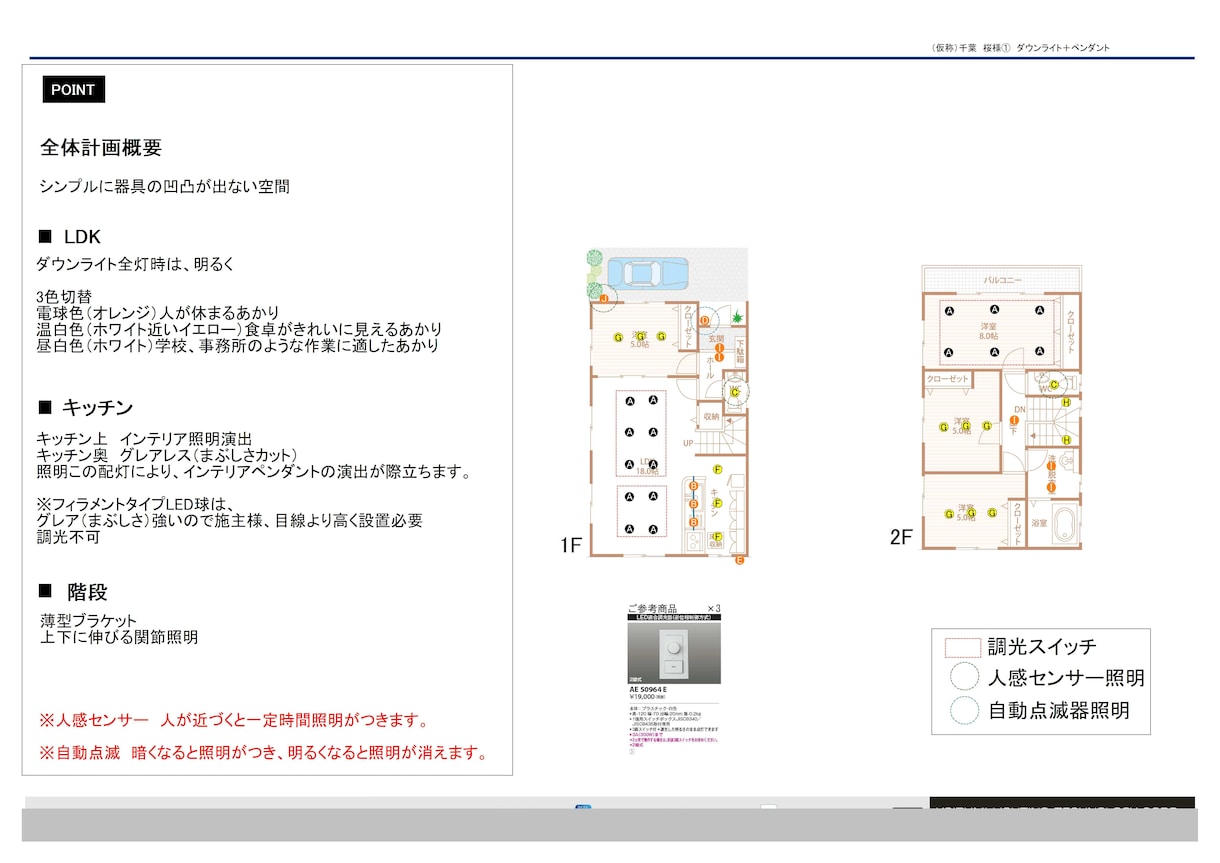Click the 下駄箱 label near the entrance

pos(740,351)
